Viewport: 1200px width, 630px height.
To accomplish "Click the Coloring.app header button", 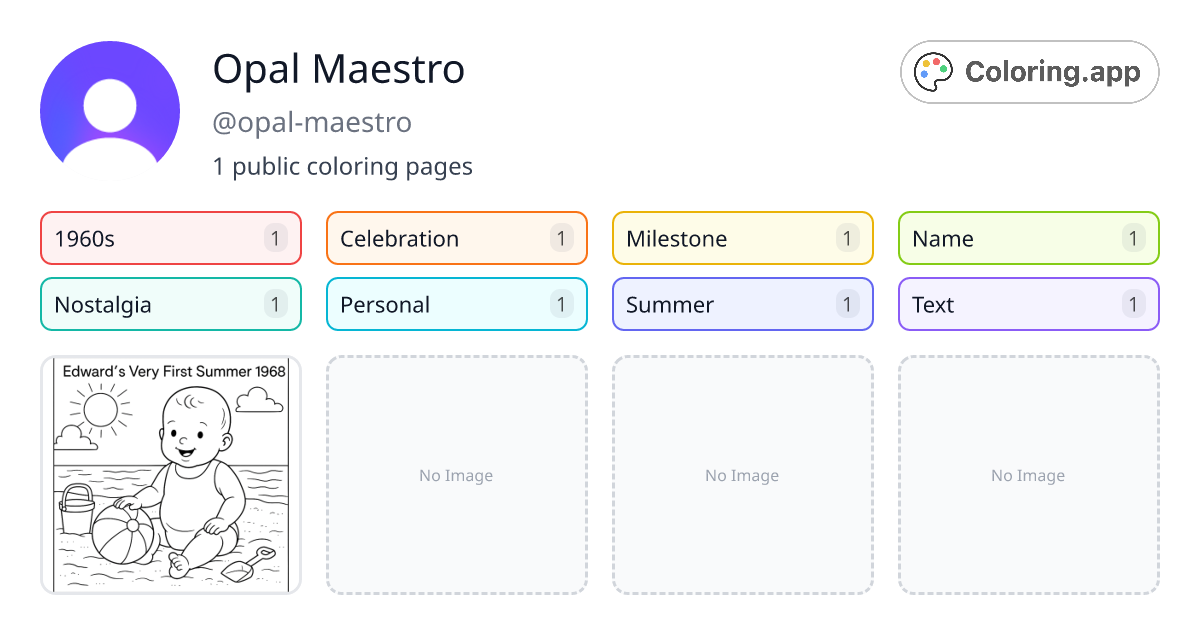I will coord(1029,71).
